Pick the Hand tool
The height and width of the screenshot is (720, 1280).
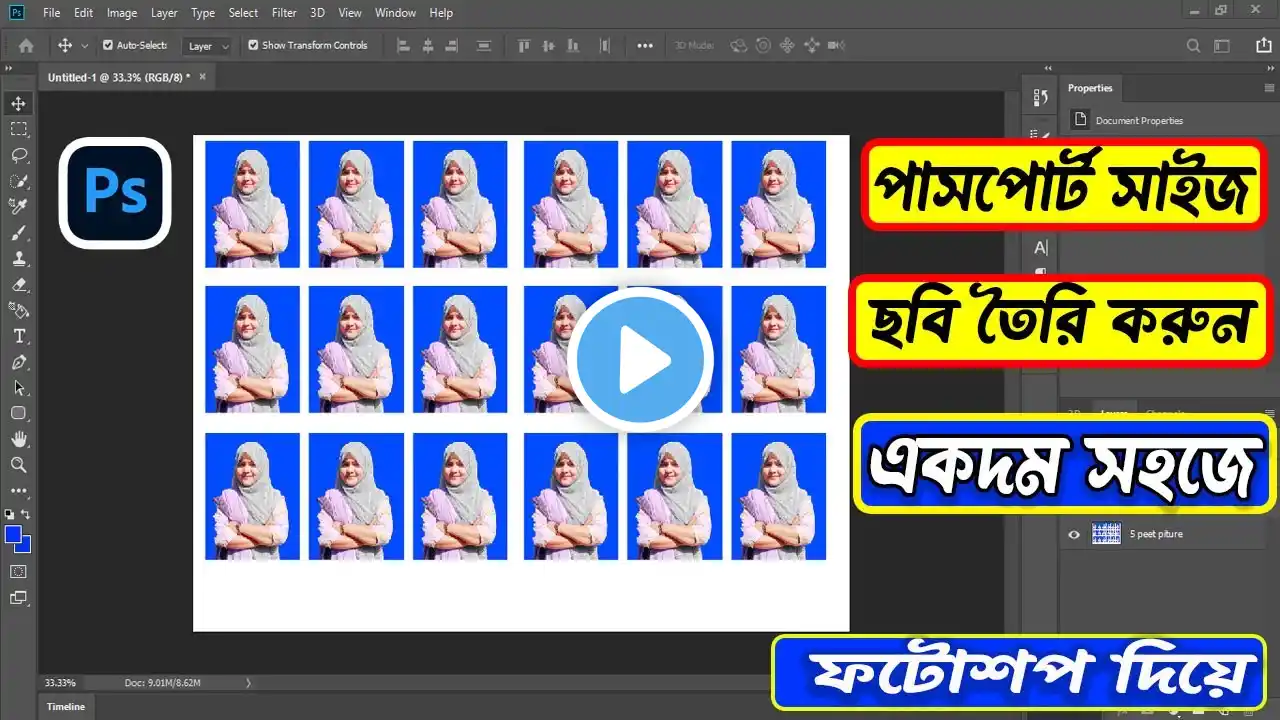click(x=17, y=439)
